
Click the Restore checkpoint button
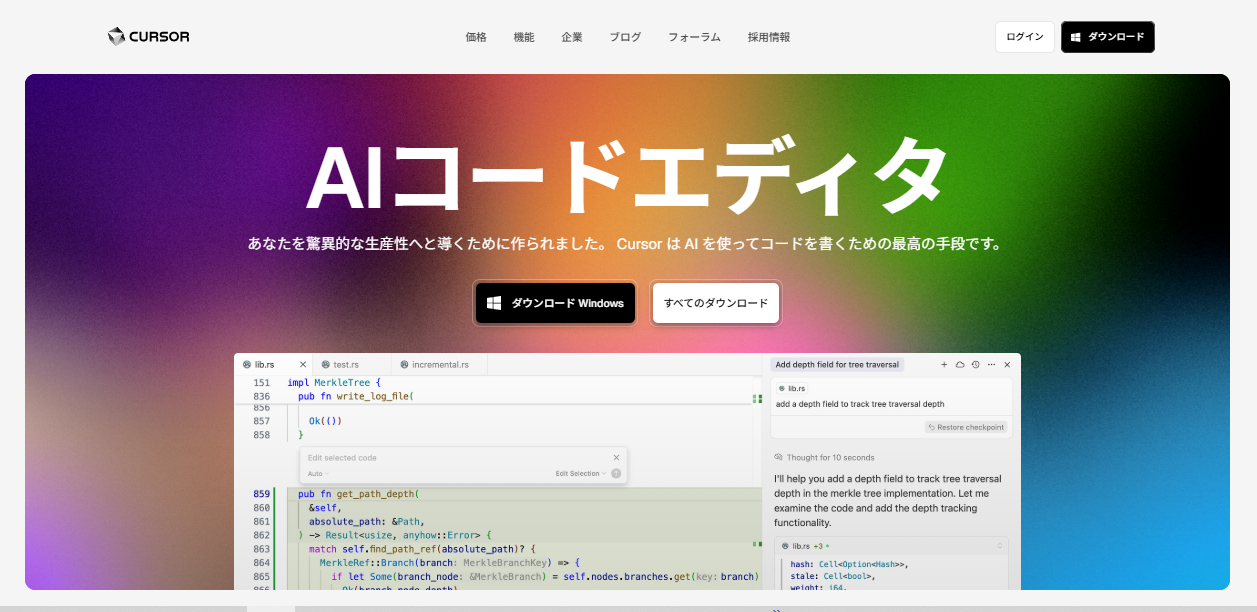pos(967,427)
